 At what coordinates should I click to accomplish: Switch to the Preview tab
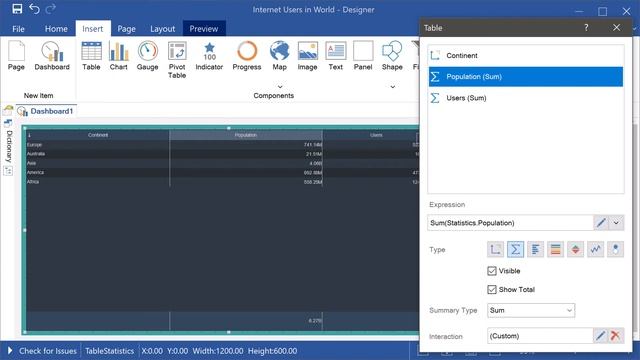coord(204,29)
